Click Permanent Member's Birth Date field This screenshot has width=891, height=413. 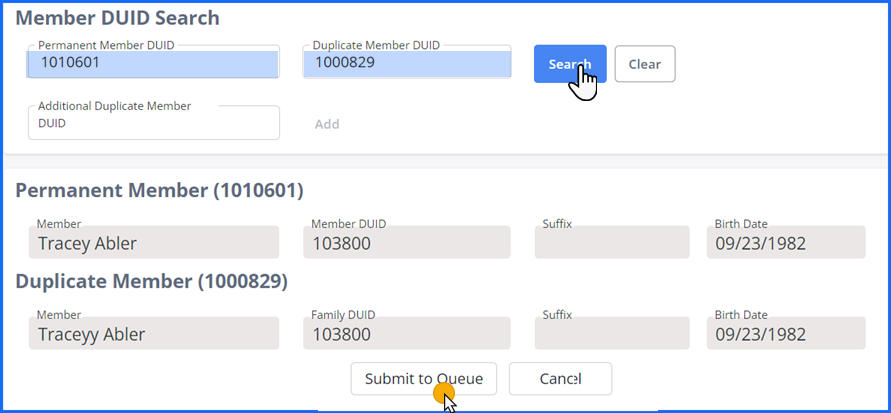tap(786, 243)
